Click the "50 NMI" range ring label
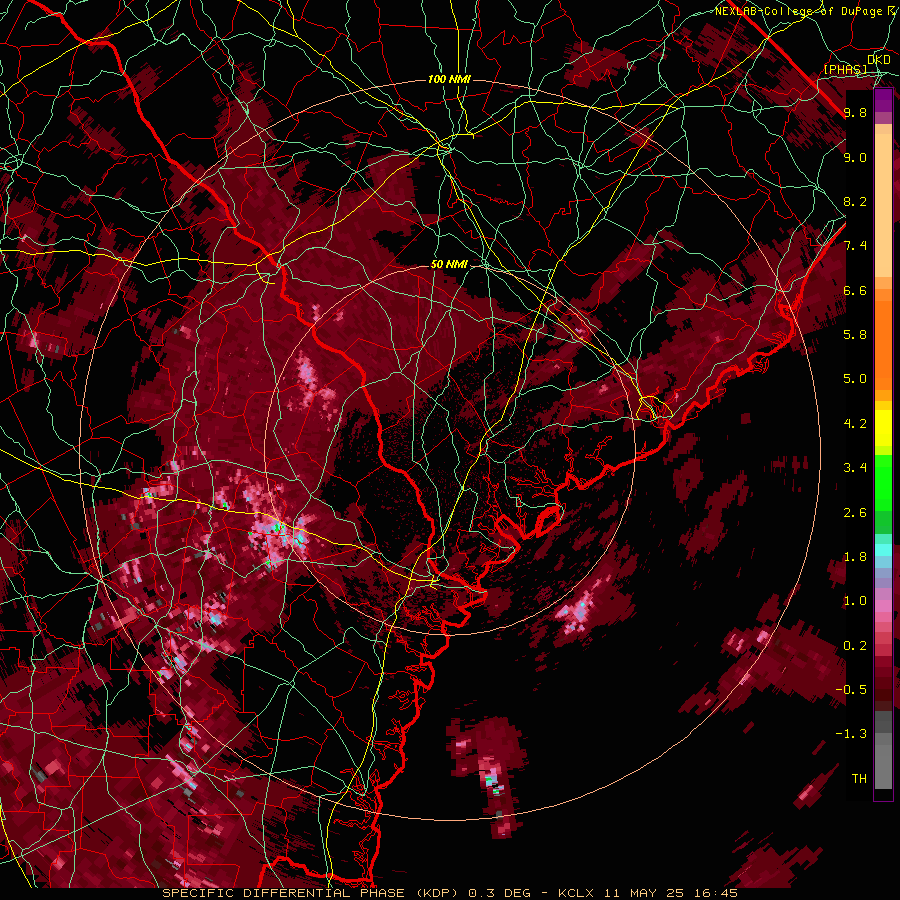 coord(449,265)
